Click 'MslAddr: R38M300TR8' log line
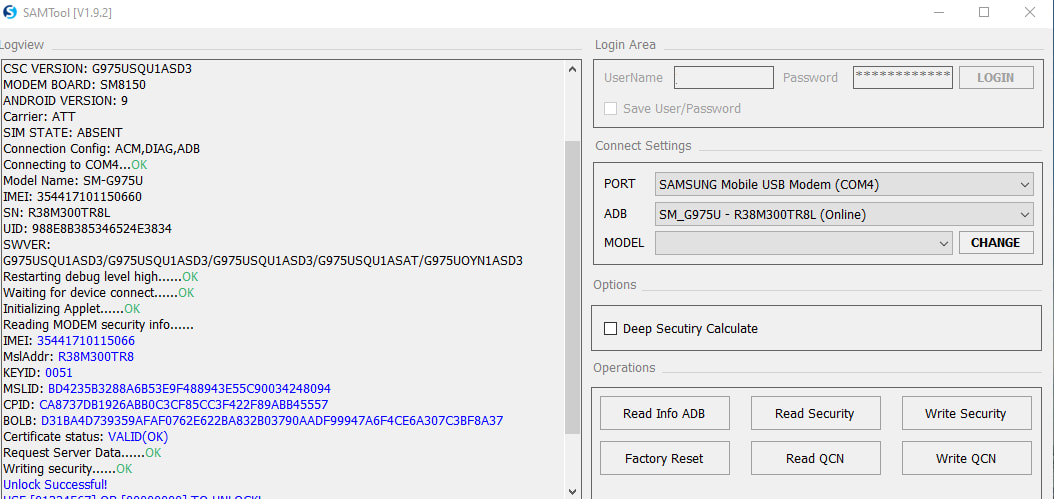Image resolution: width=1054 pixels, height=499 pixels. pos(69,356)
